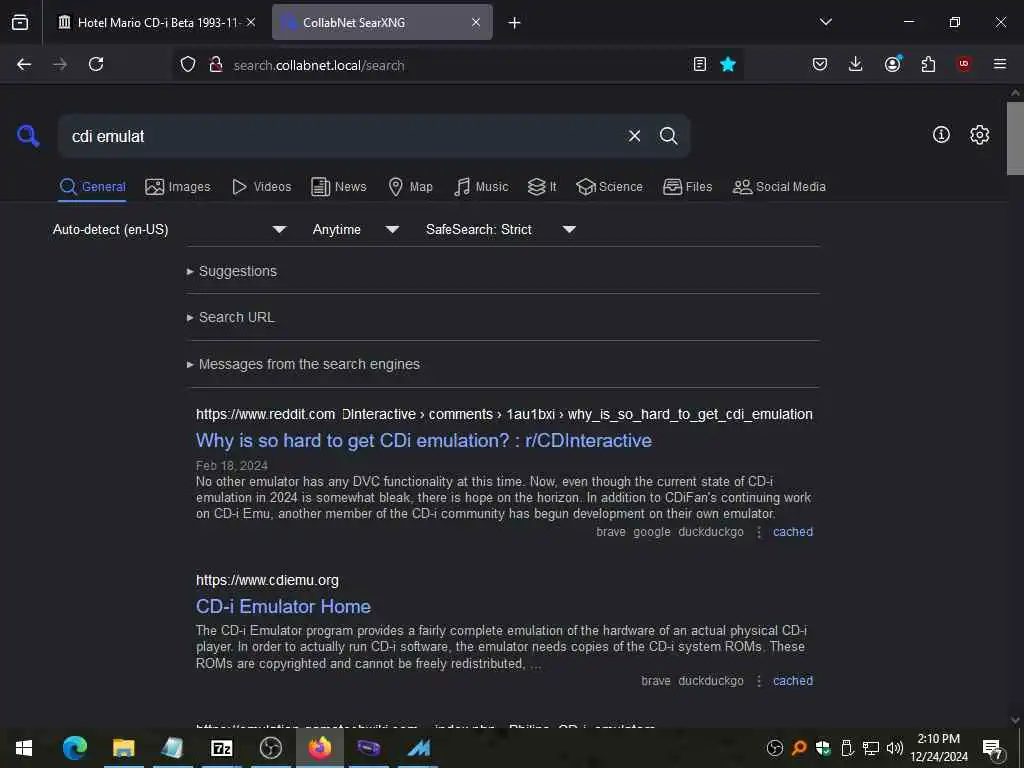
Task: Click the page vertical scrollbar thumb
Action: tap(1015, 138)
